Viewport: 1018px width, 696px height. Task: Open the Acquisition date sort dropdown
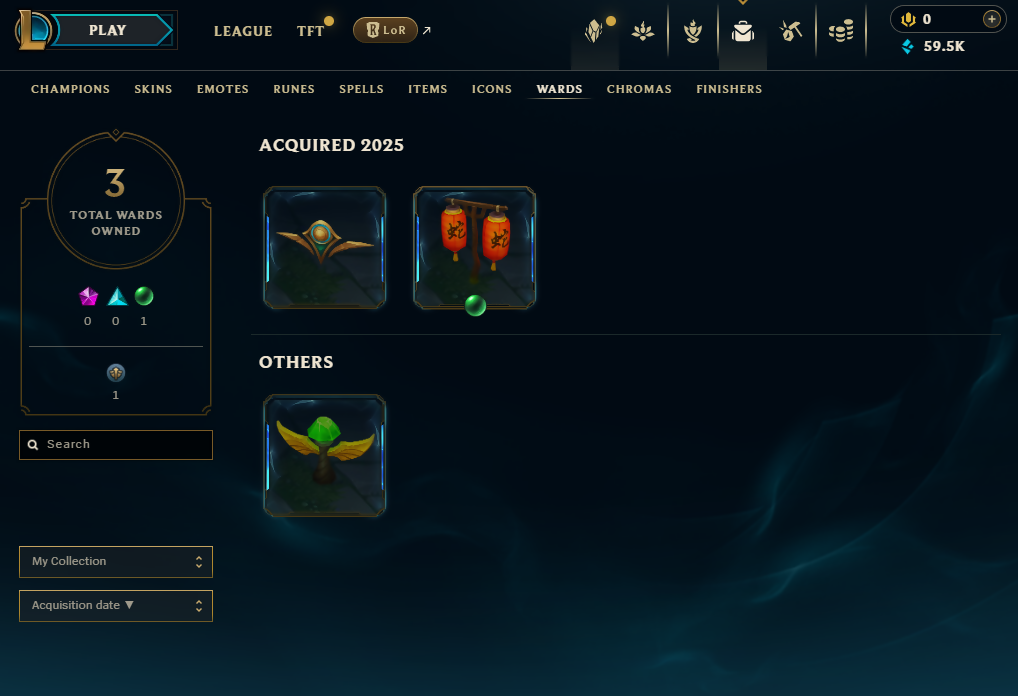point(116,606)
